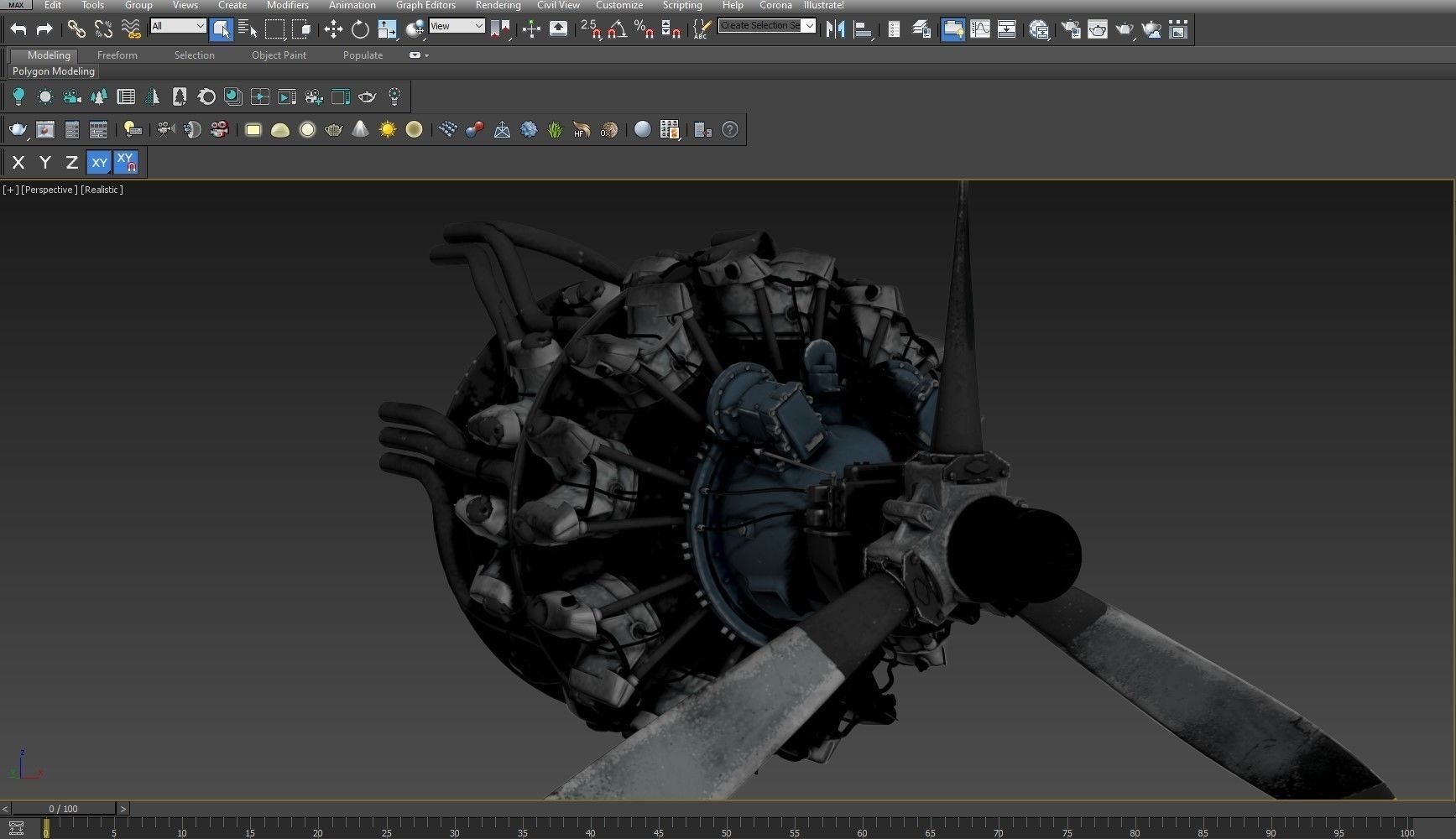Click the Mirror tool icon

[x=835, y=29]
